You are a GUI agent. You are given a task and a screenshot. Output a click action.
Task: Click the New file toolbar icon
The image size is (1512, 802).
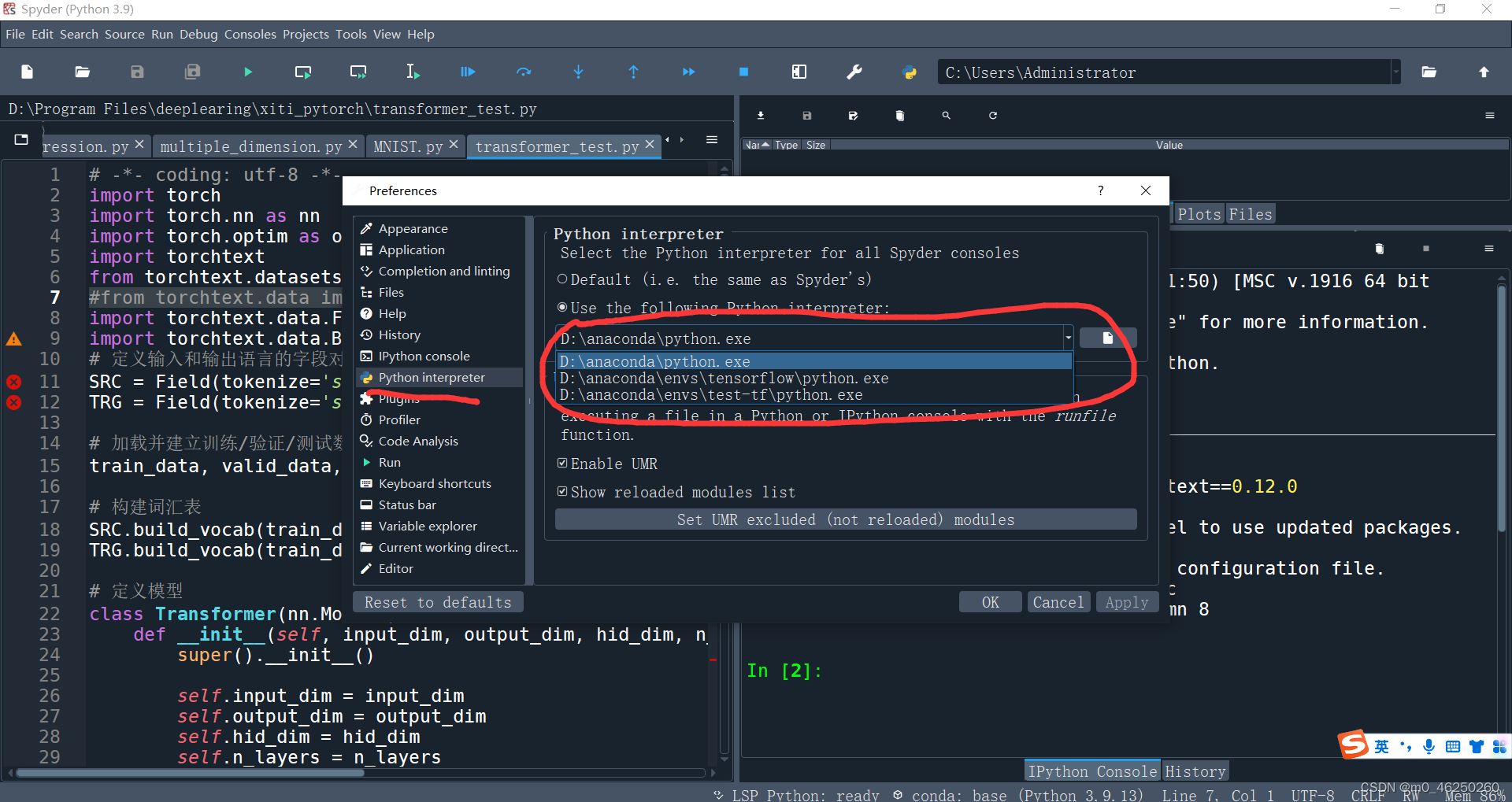point(27,72)
